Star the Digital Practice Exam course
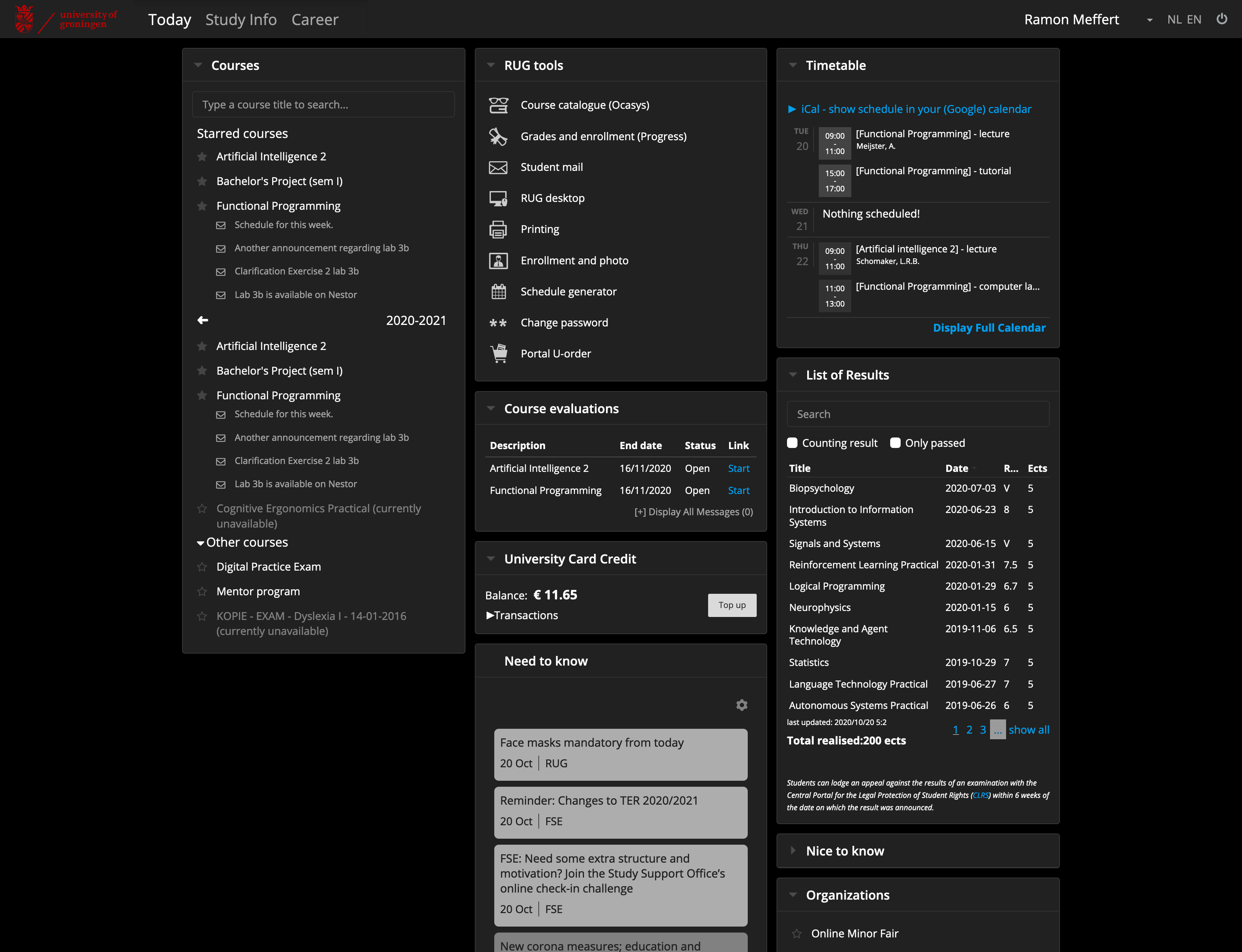 point(202,566)
